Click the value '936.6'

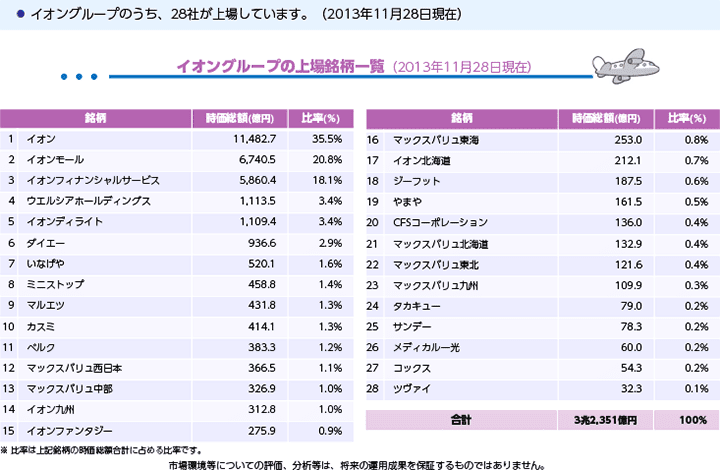click(x=262, y=243)
